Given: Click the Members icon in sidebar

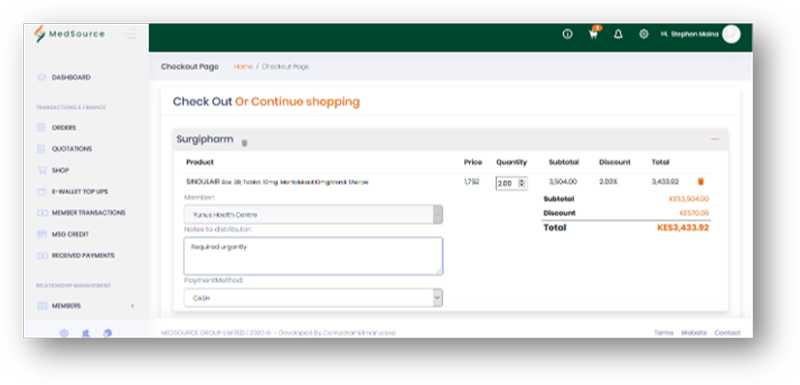Looking at the screenshot, I should pyautogui.click(x=41, y=306).
